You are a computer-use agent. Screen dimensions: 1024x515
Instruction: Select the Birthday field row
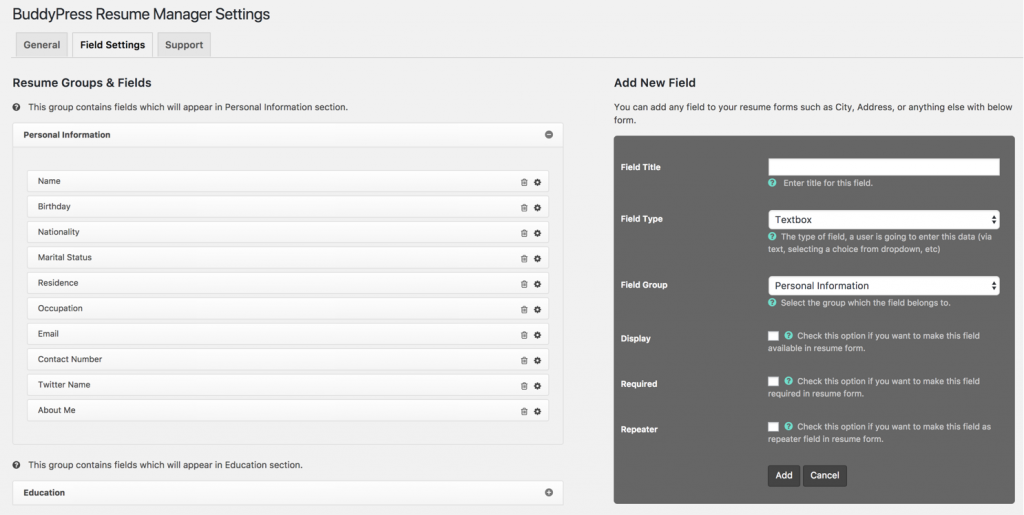[x=288, y=207]
